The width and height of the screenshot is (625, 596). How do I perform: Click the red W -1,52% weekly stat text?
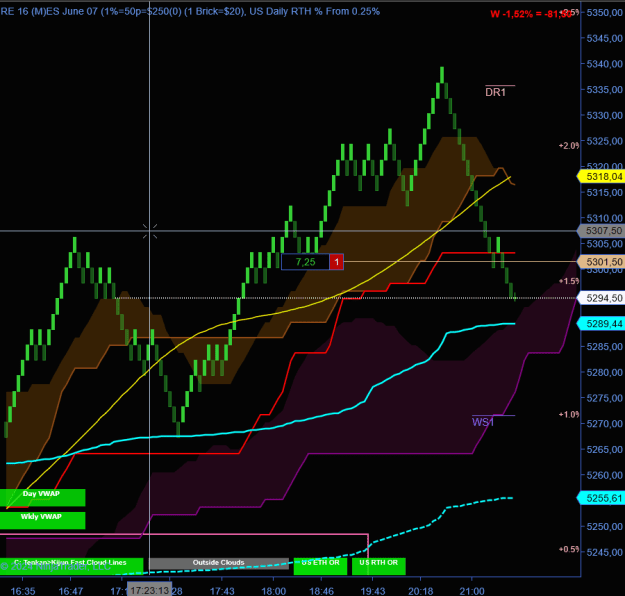coord(530,14)
